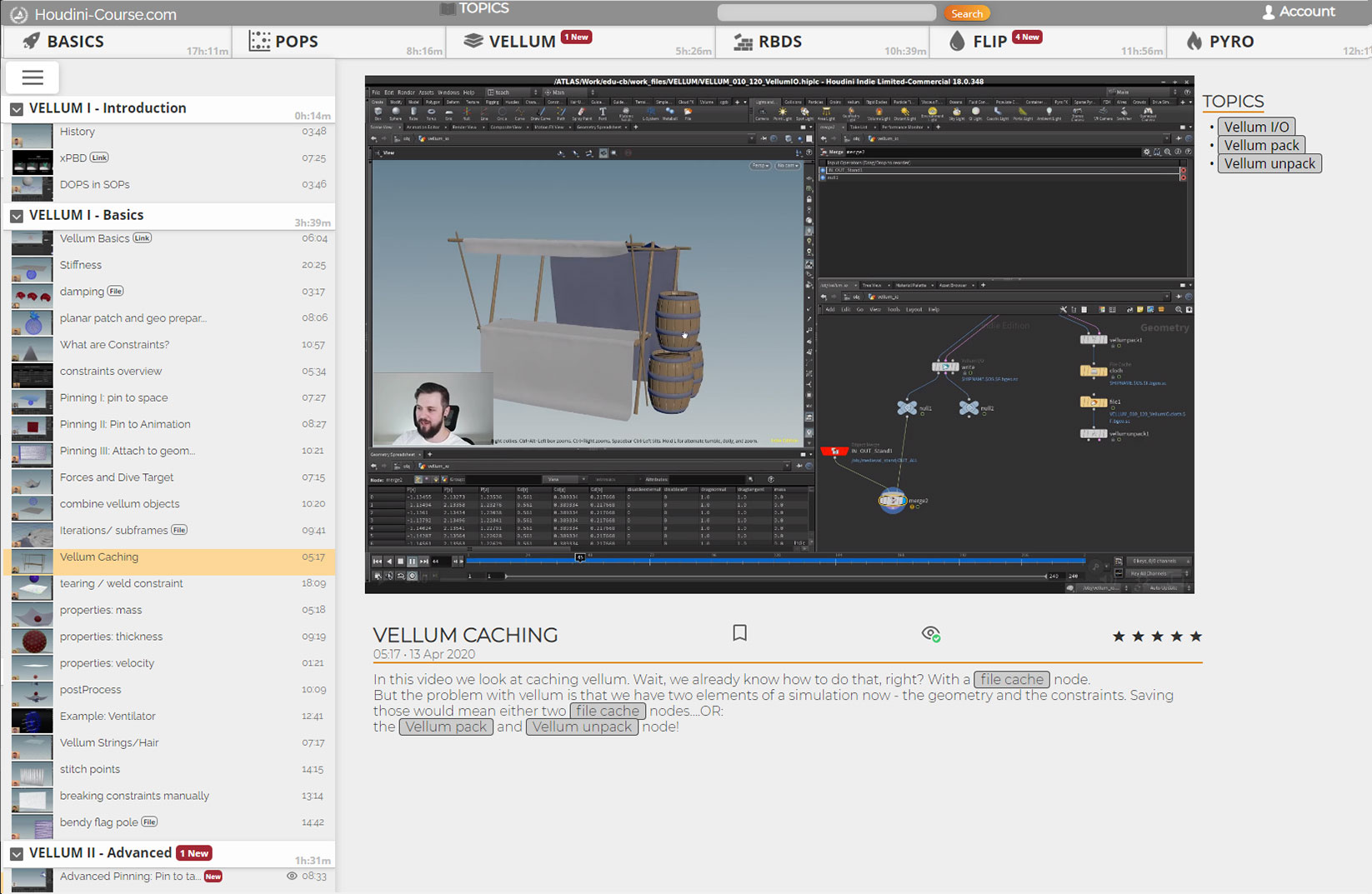
Task: Click the fifth rating star
Action: pyautogui.click(x=1196, y=637)
